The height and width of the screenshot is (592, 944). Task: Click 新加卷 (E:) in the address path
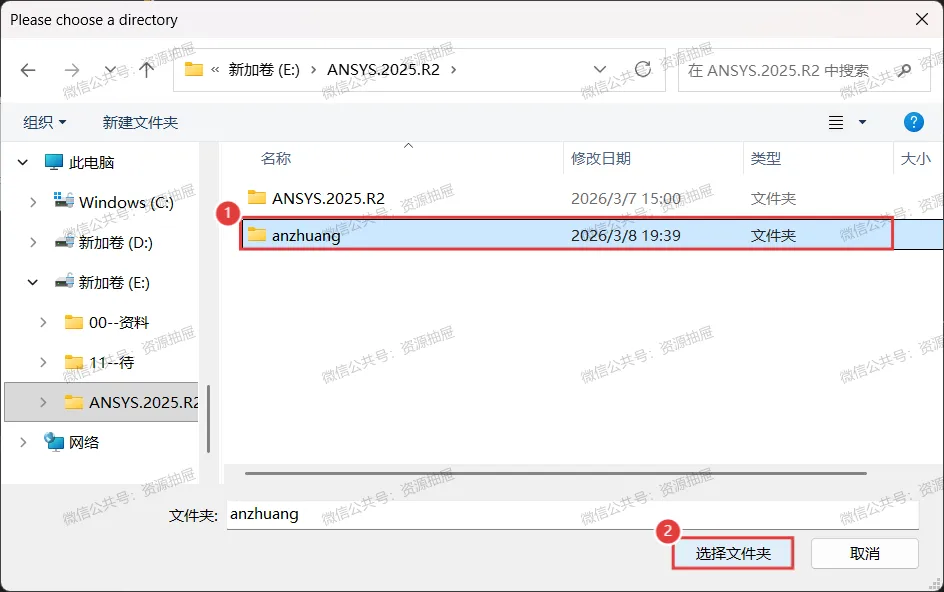pyautogui.click(x=264, y=70)
